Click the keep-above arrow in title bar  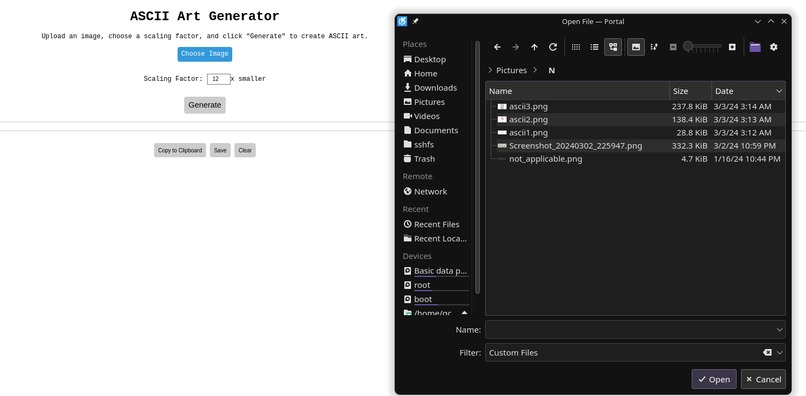771,22
